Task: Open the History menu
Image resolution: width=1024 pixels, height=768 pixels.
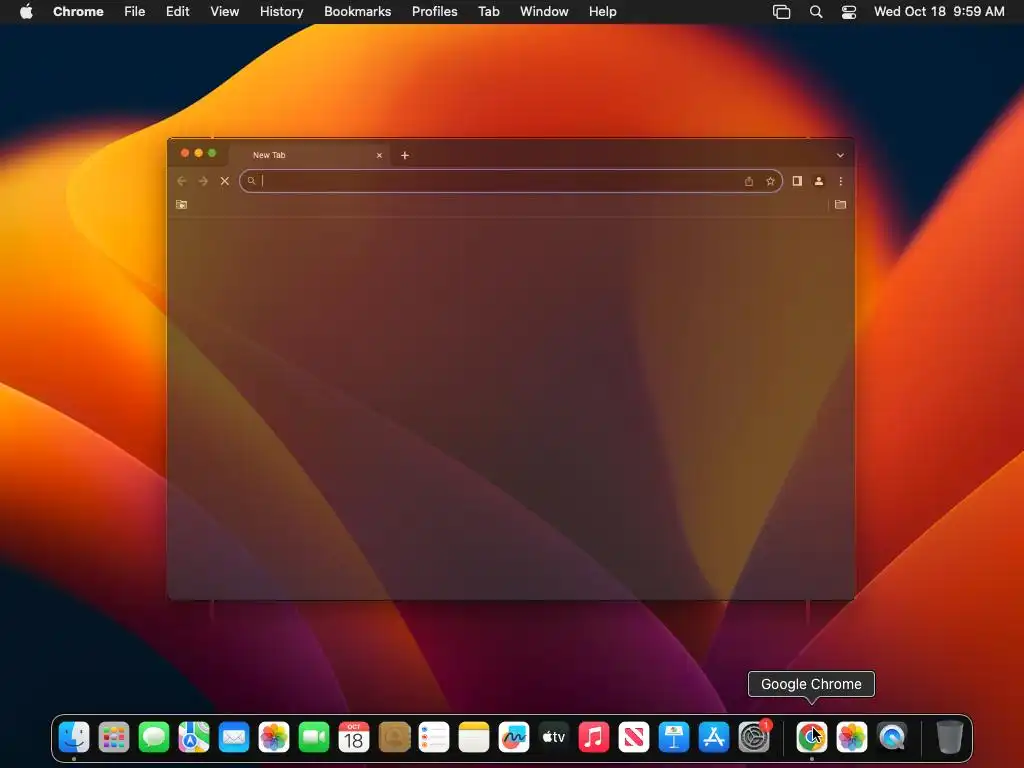Action: [281, 11]
